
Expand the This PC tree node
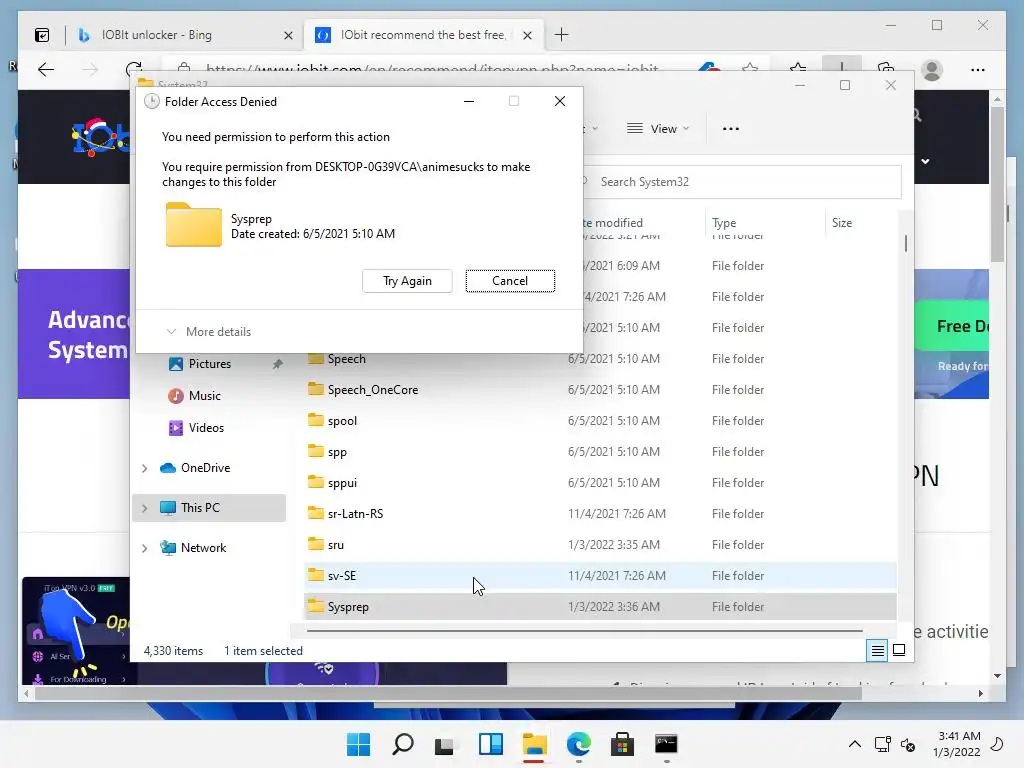[144, 508]
